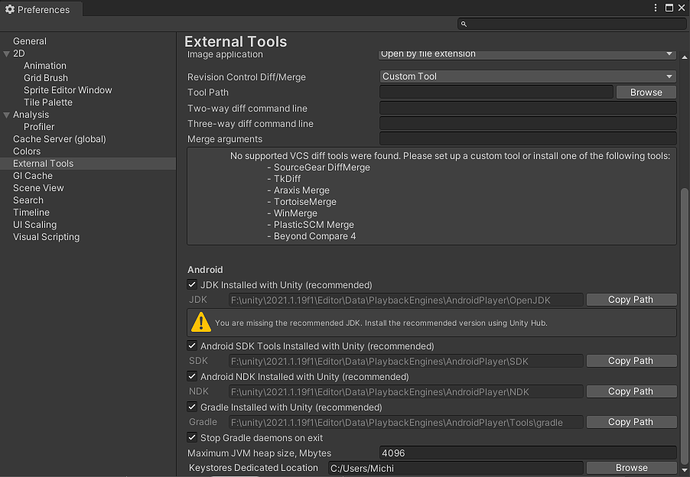Open Revision Control Diff/Merge dropdown
Image resolution: width=690 pixels, height=477 pixels.
tap(528, 76)
